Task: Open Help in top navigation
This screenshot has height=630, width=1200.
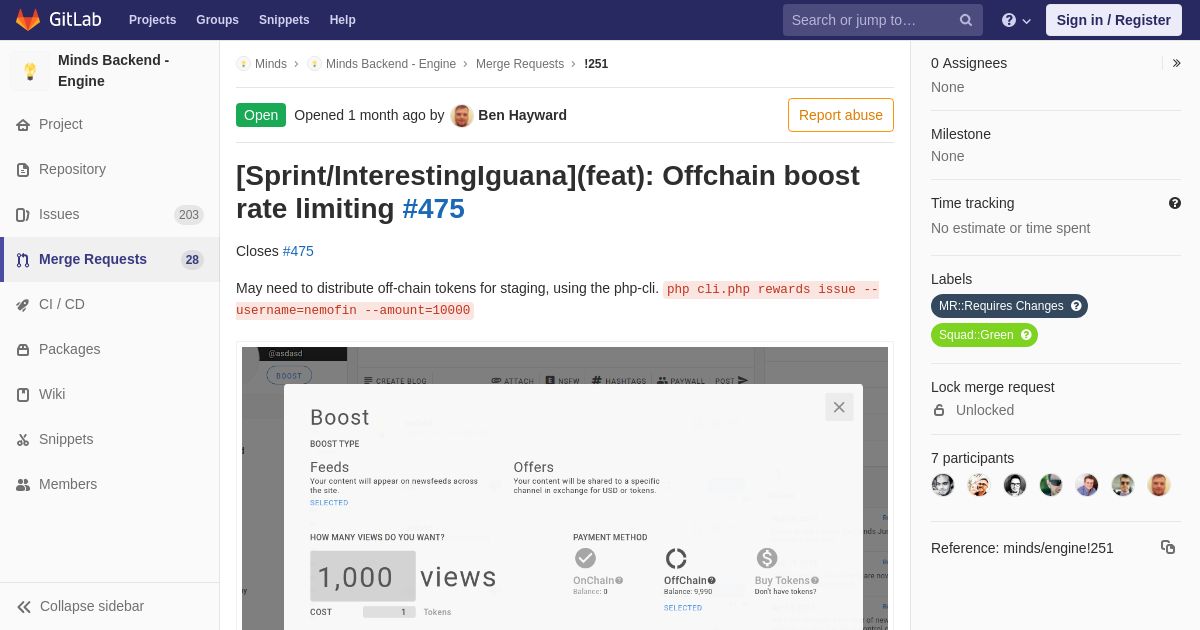Action: pos(343,20)
